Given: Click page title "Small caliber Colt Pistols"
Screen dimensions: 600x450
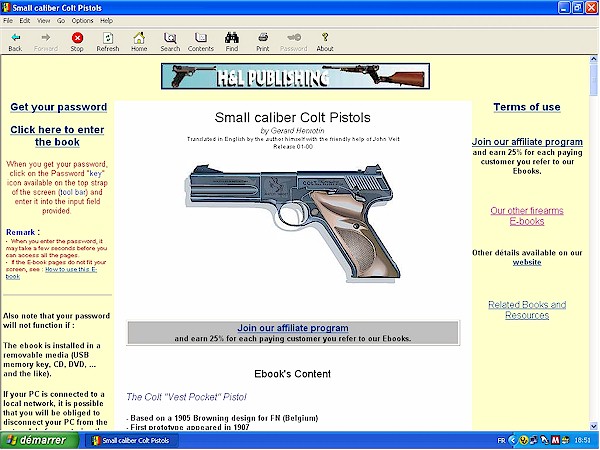Looking at the screenshot, I should coord(292,117).
